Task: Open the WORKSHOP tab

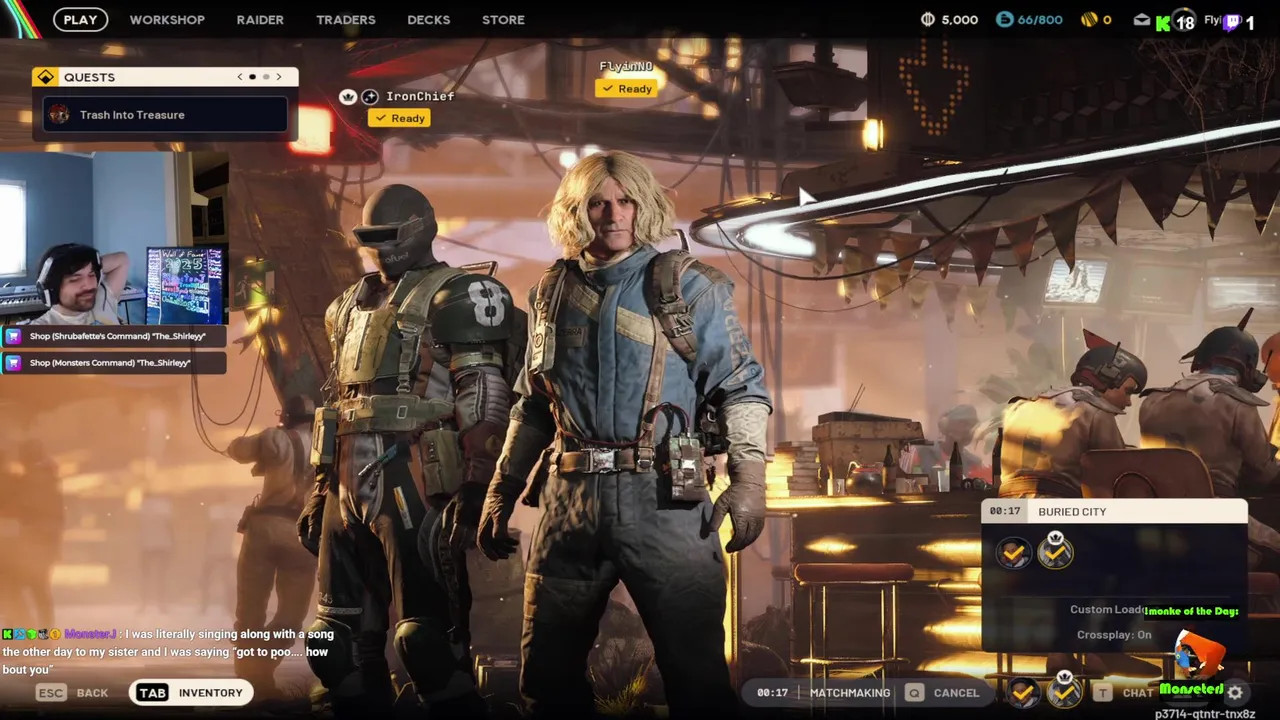Action: [x=167, y=20]
